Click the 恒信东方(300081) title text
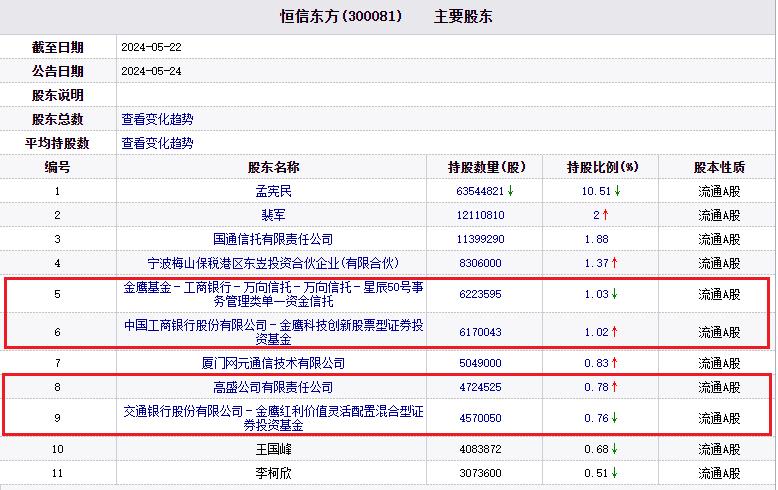The width and height of the screenshot is (778, 490). 341,16
